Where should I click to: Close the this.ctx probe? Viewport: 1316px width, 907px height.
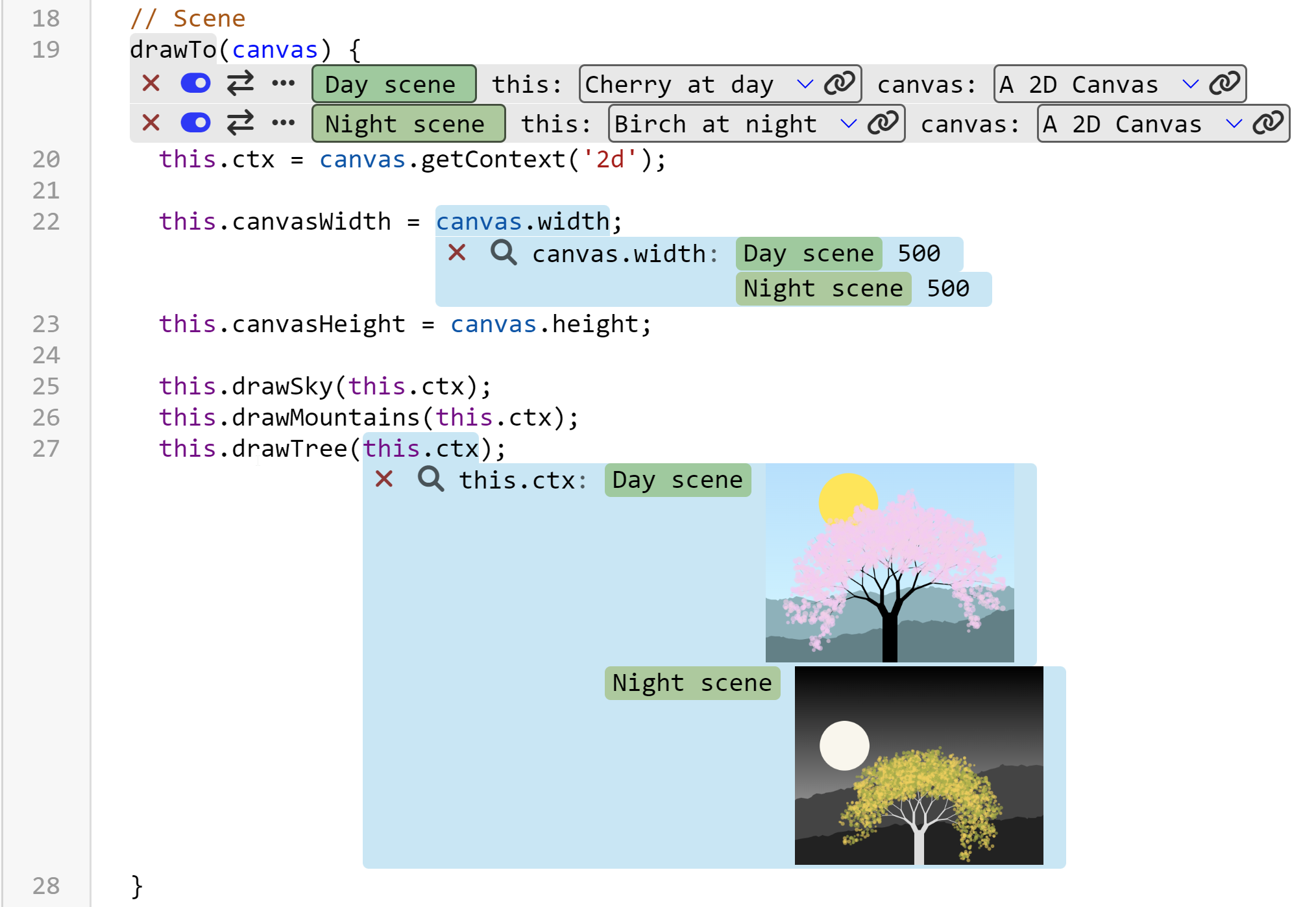(x=384, y=479)
